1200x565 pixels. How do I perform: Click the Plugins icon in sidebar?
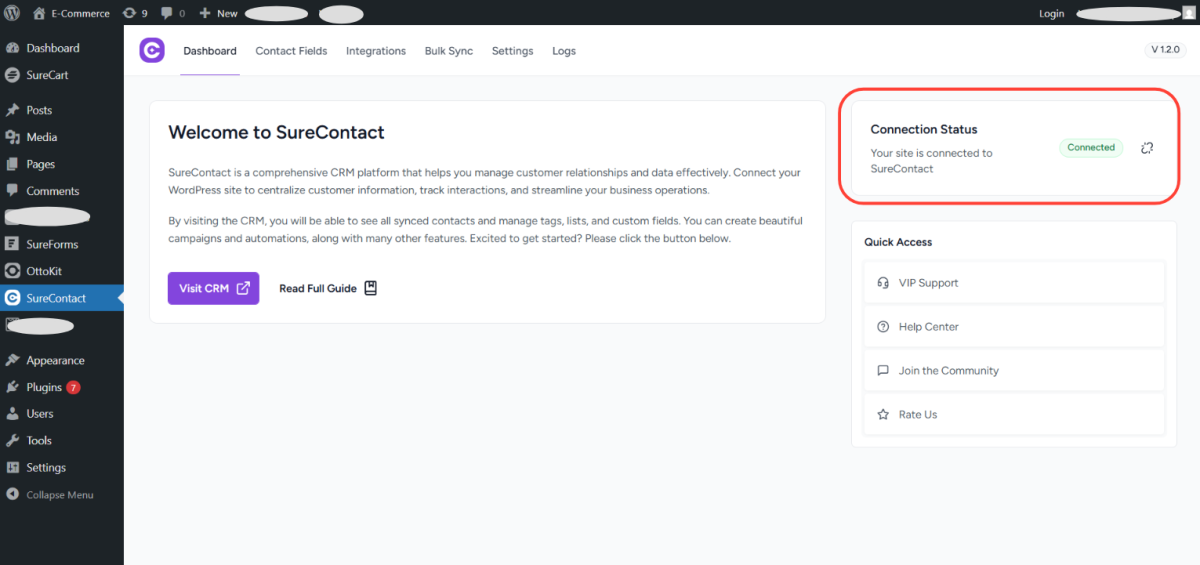tap(12, 387)
